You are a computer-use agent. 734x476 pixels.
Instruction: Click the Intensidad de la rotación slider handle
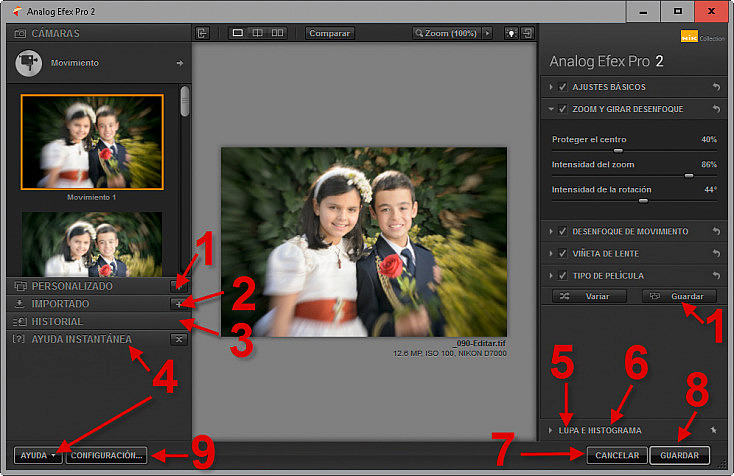pyautogui.click(x=643, y=201)
